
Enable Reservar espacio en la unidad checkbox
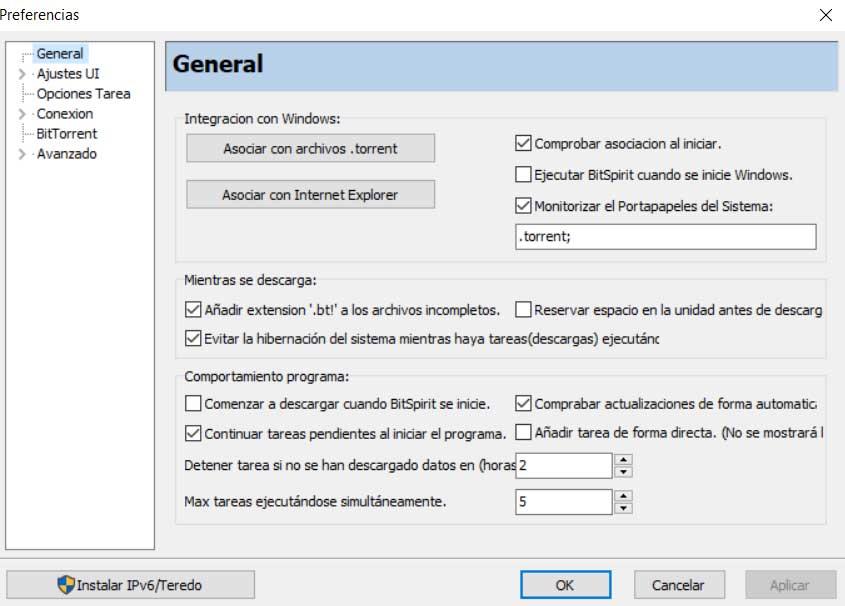point(523,310)
